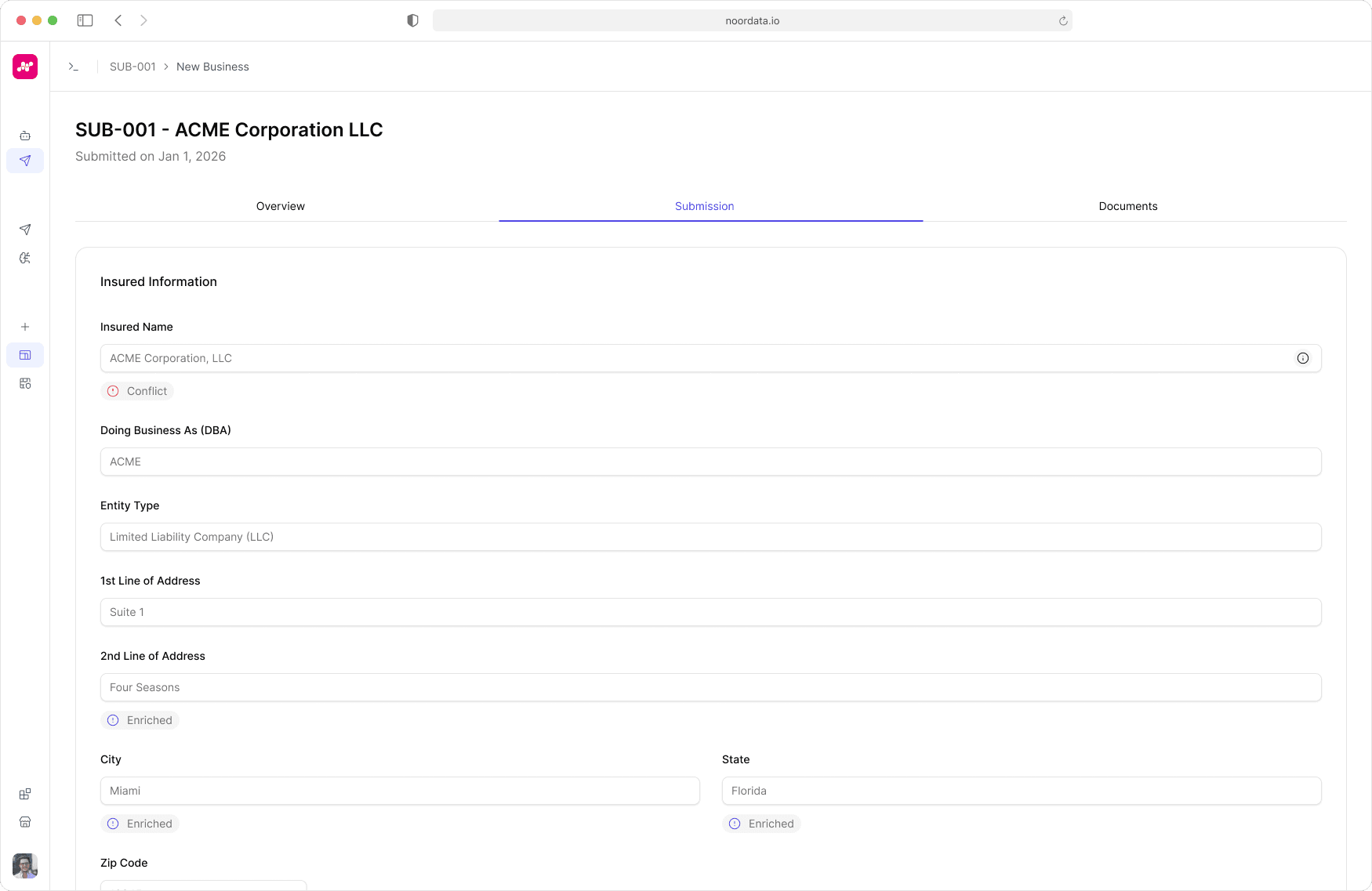Switch to the Overview tab
Screen dimensions: 1372x891
pos(280,206)
